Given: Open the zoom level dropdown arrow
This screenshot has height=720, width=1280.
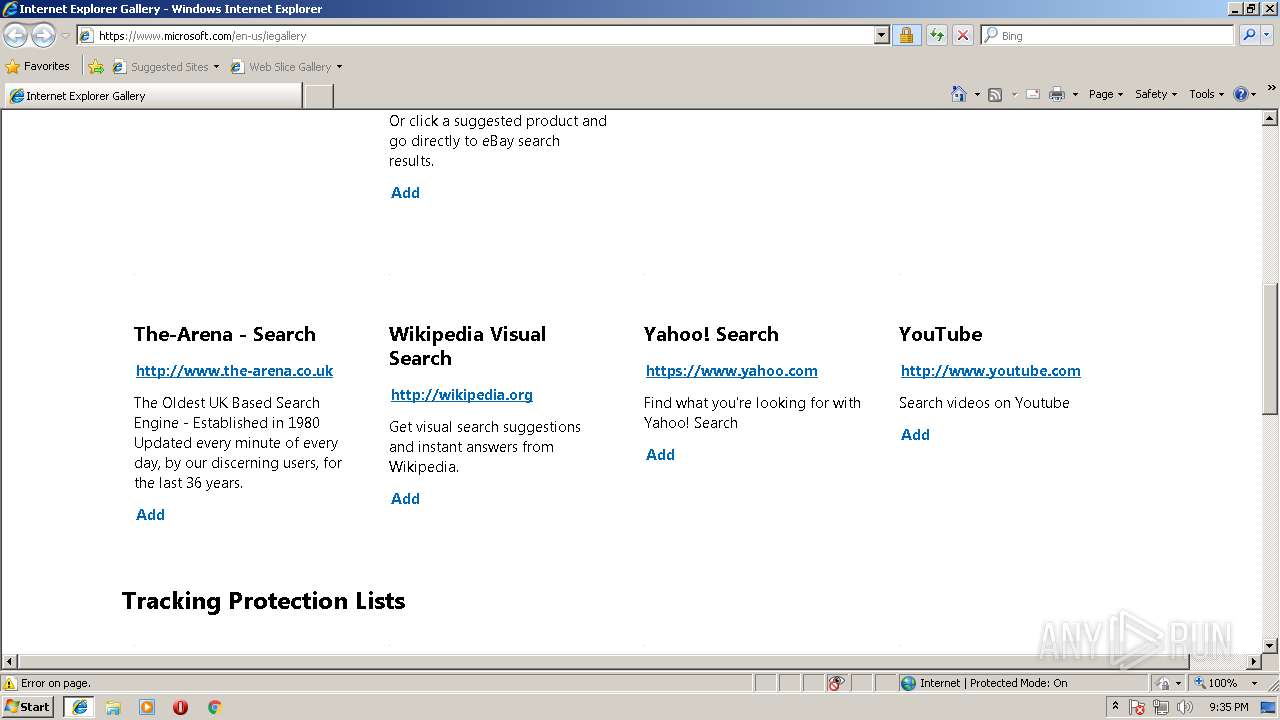Looking at the screenshot, I should (1254, 683).
